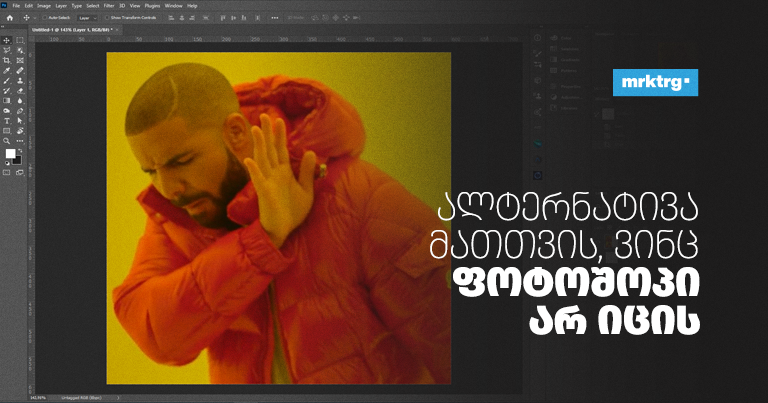Click align right edges icon
The width and height of the screenshot is (768, 403).
(x=192, y=18)
